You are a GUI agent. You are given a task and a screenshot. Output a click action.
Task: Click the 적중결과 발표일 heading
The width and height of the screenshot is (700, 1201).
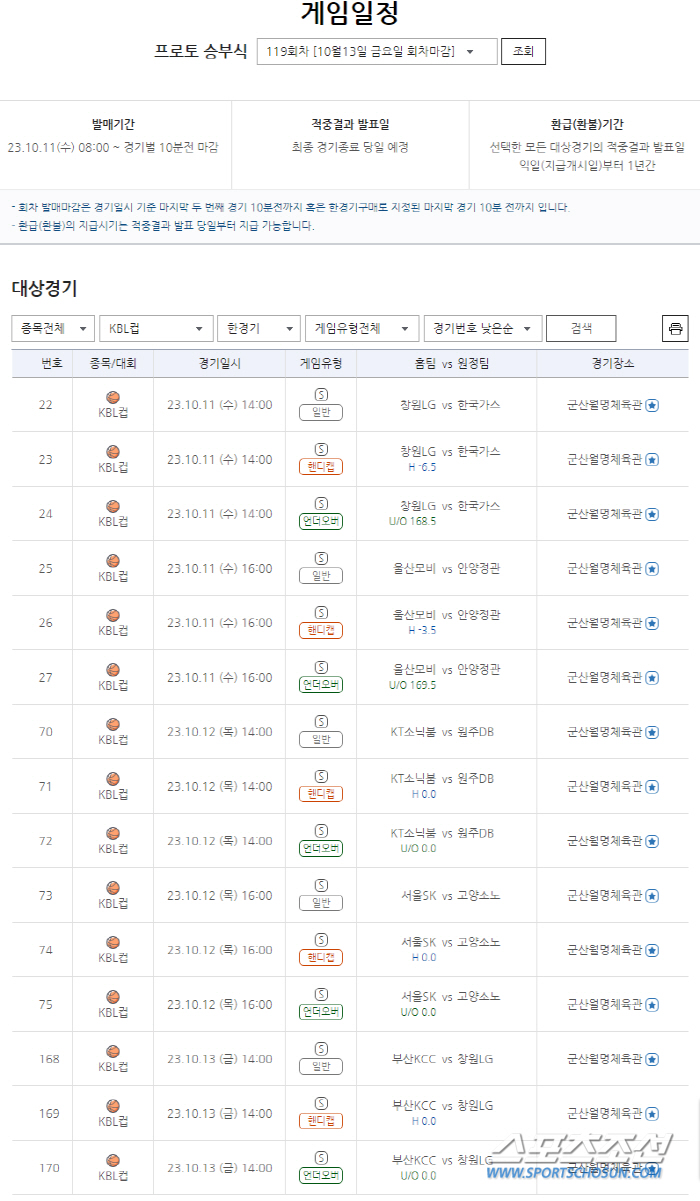[x=350, y=125]
